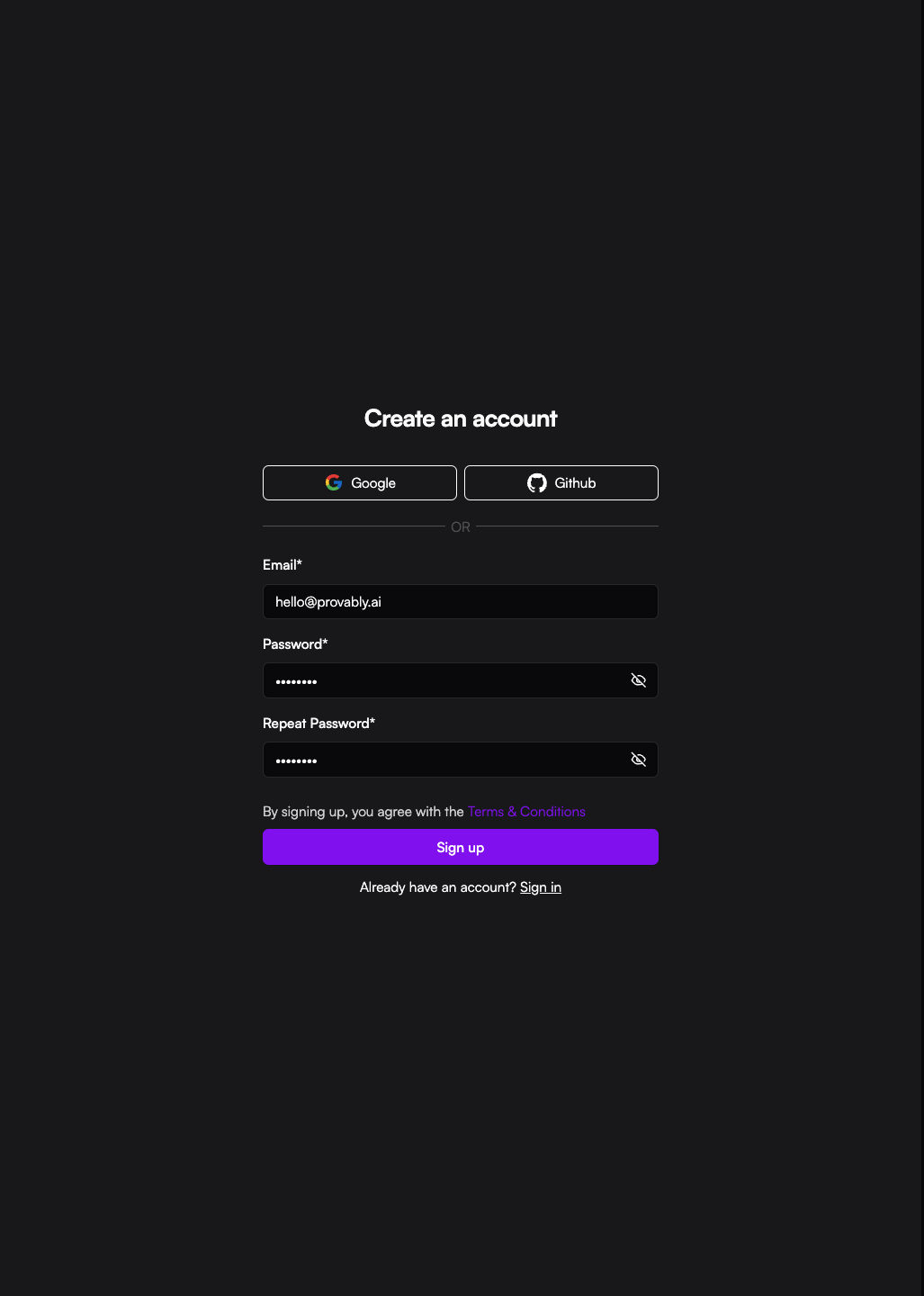Click the Repeat Password* field label

[x=318, y=724]
